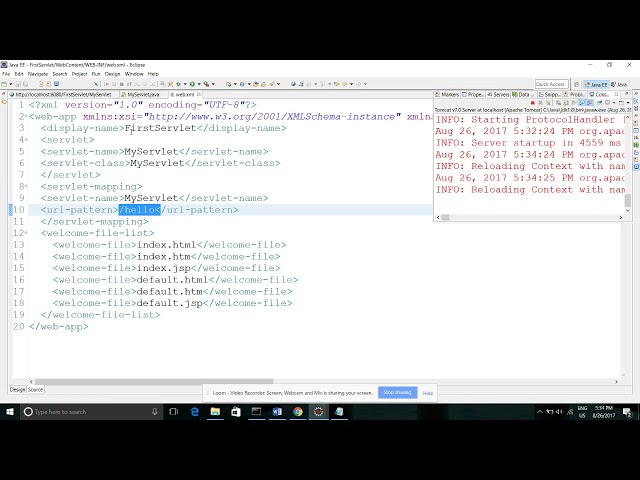The image size is (640, 480).
Task: Click the green Run toolbar icon
Action: tap(192, 84)
